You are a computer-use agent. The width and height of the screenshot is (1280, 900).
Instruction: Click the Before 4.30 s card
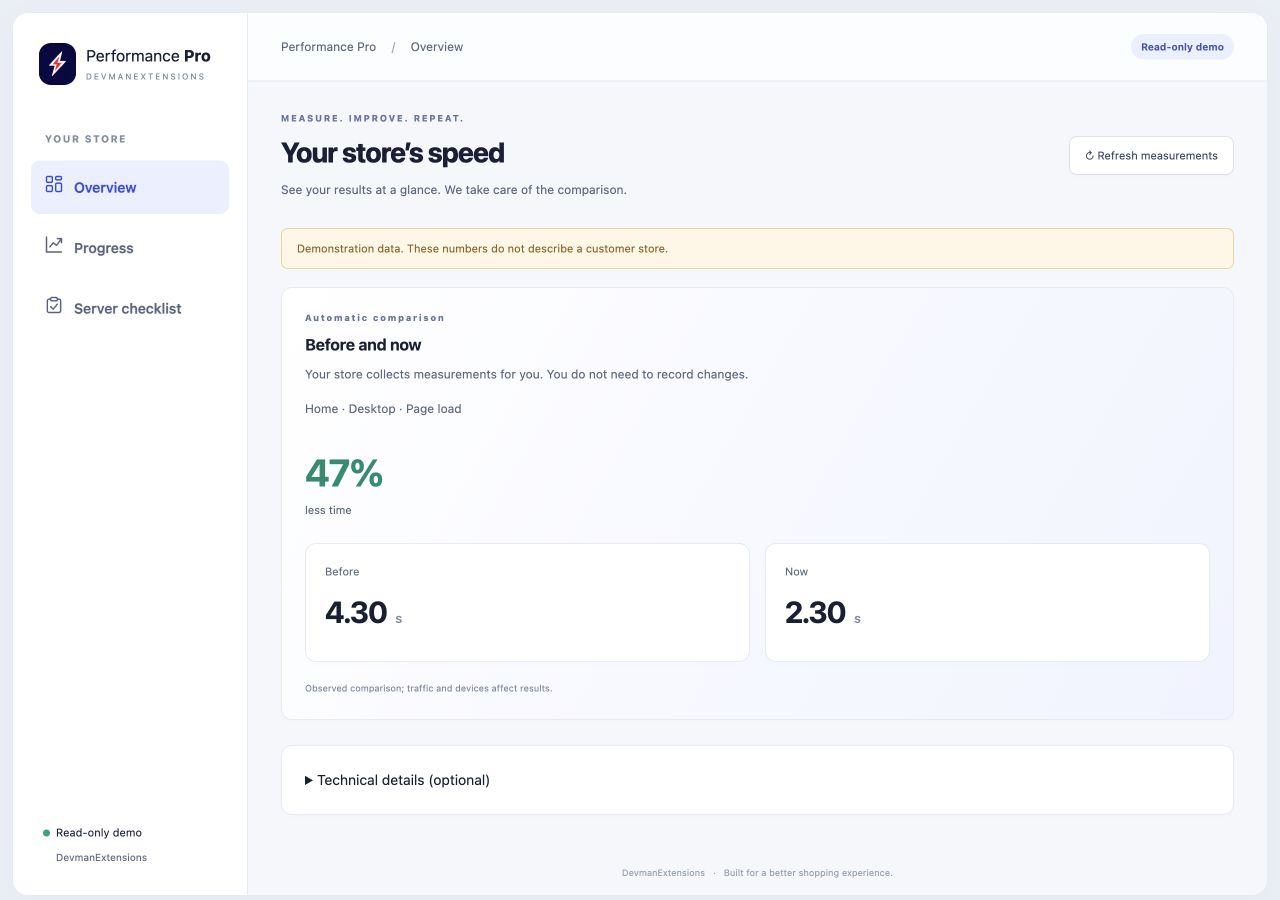pyautogui.click(x=527, y=602)
